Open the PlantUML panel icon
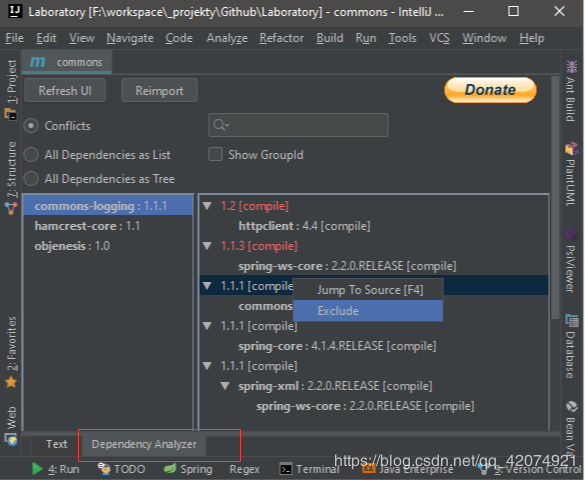 tap(571, 149)
